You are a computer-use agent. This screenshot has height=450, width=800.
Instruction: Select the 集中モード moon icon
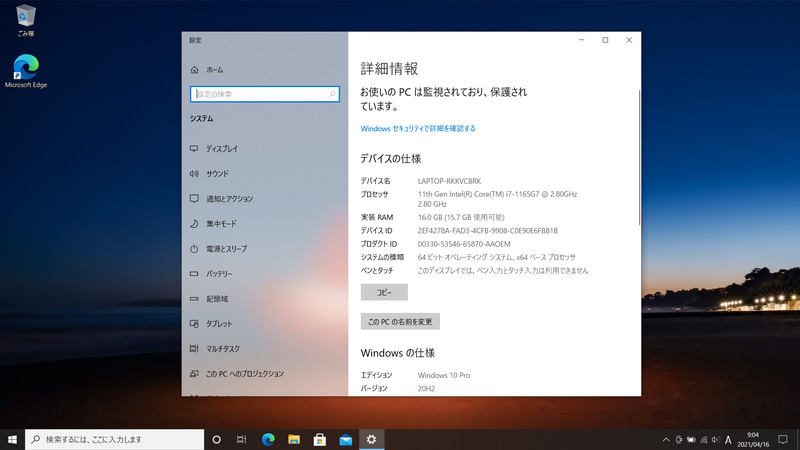(x=194, y=223)
